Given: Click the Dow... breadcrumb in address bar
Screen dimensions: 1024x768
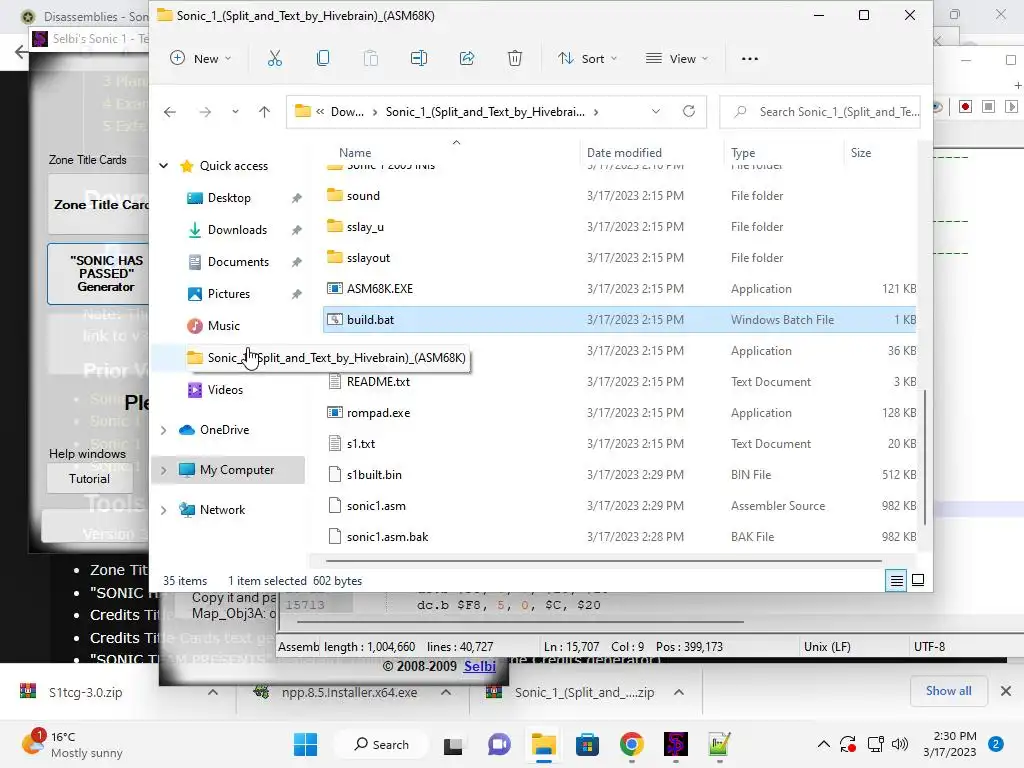Looking at the screenshot, I should click(x=347, y=112).
